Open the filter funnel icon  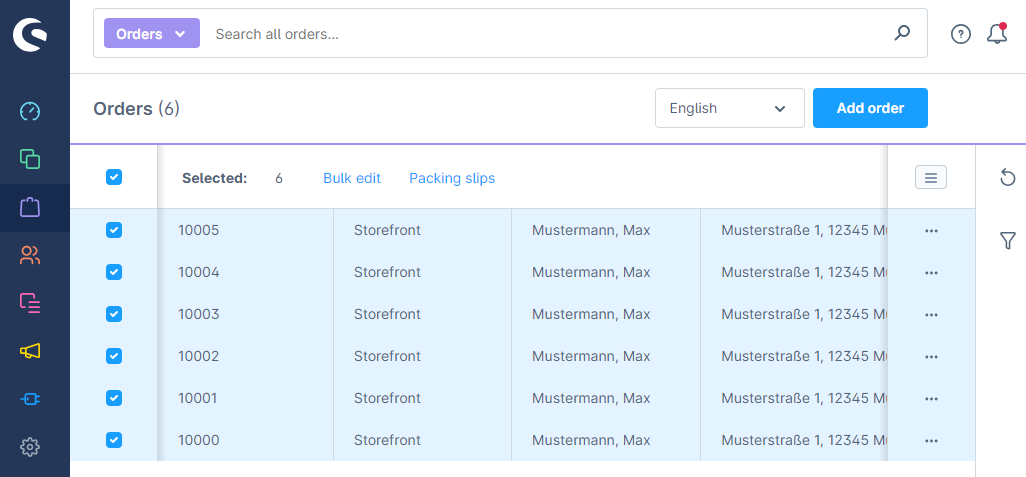pos(1008,241)
